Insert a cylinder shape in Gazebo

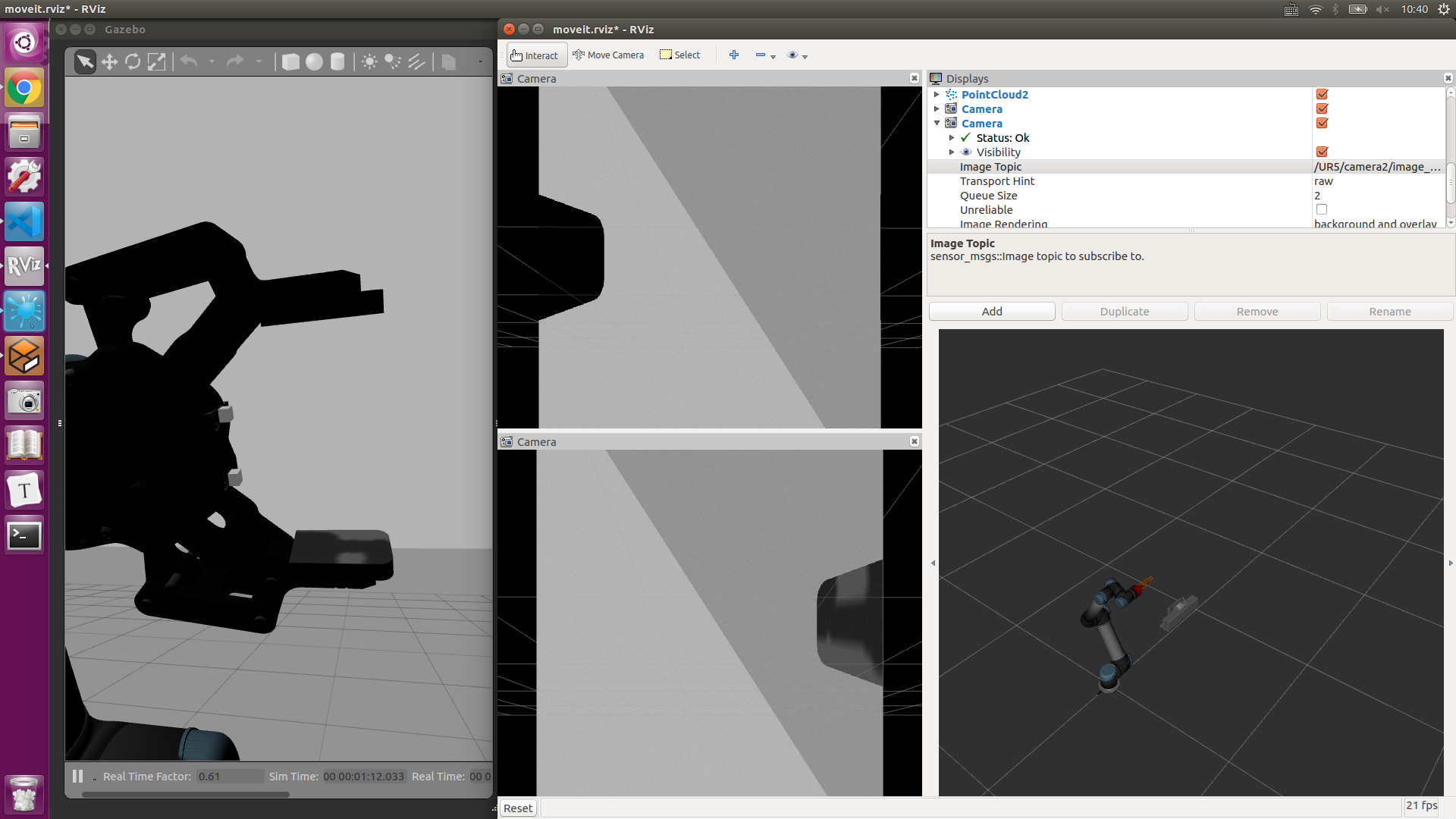coord(337,61)
